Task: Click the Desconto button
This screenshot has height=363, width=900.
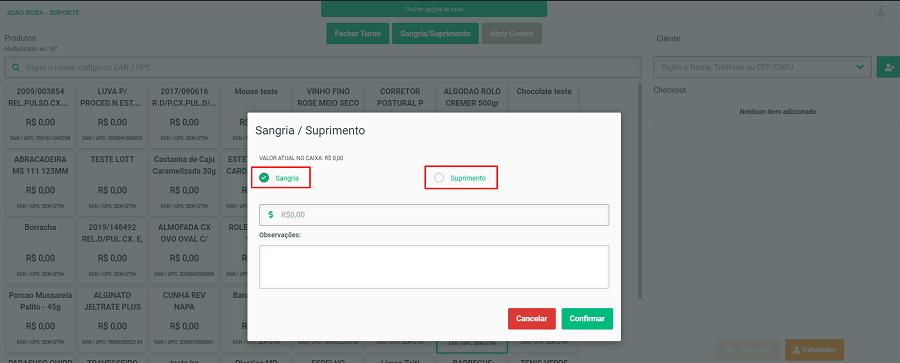Action: [748, 349]
